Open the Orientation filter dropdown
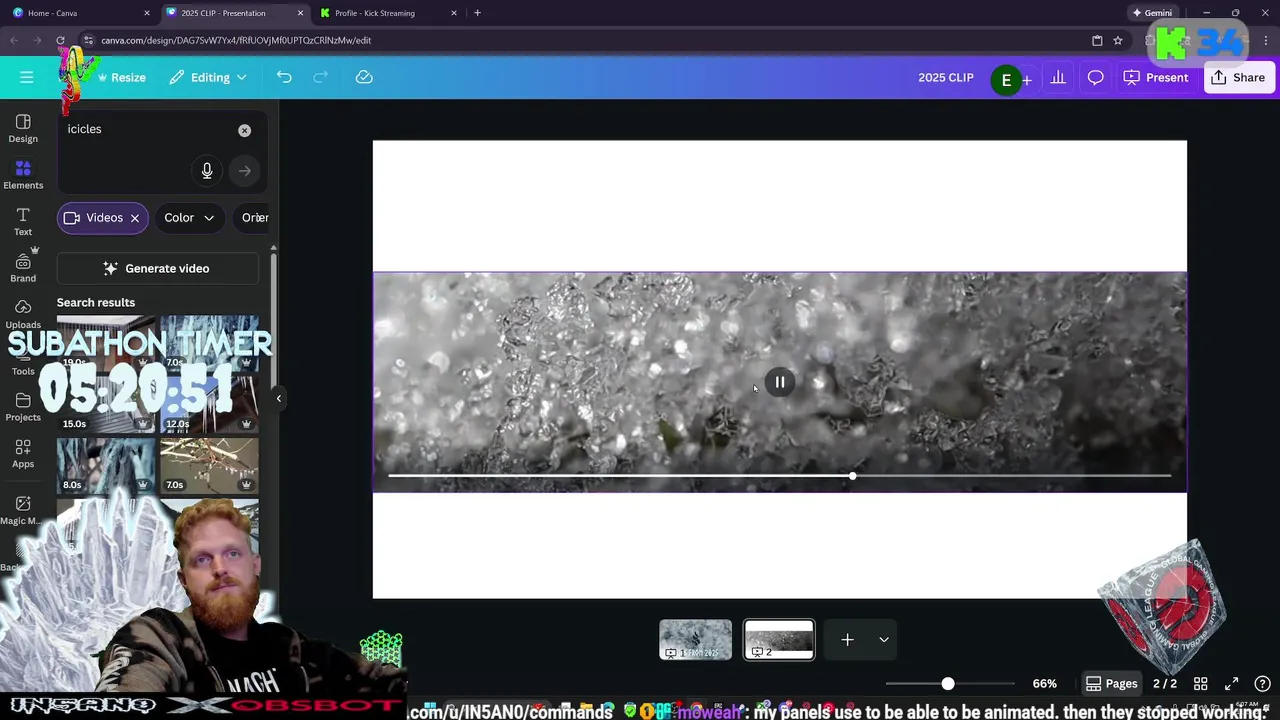Screen dimensions: 1280x720 [x=254, y=217]
